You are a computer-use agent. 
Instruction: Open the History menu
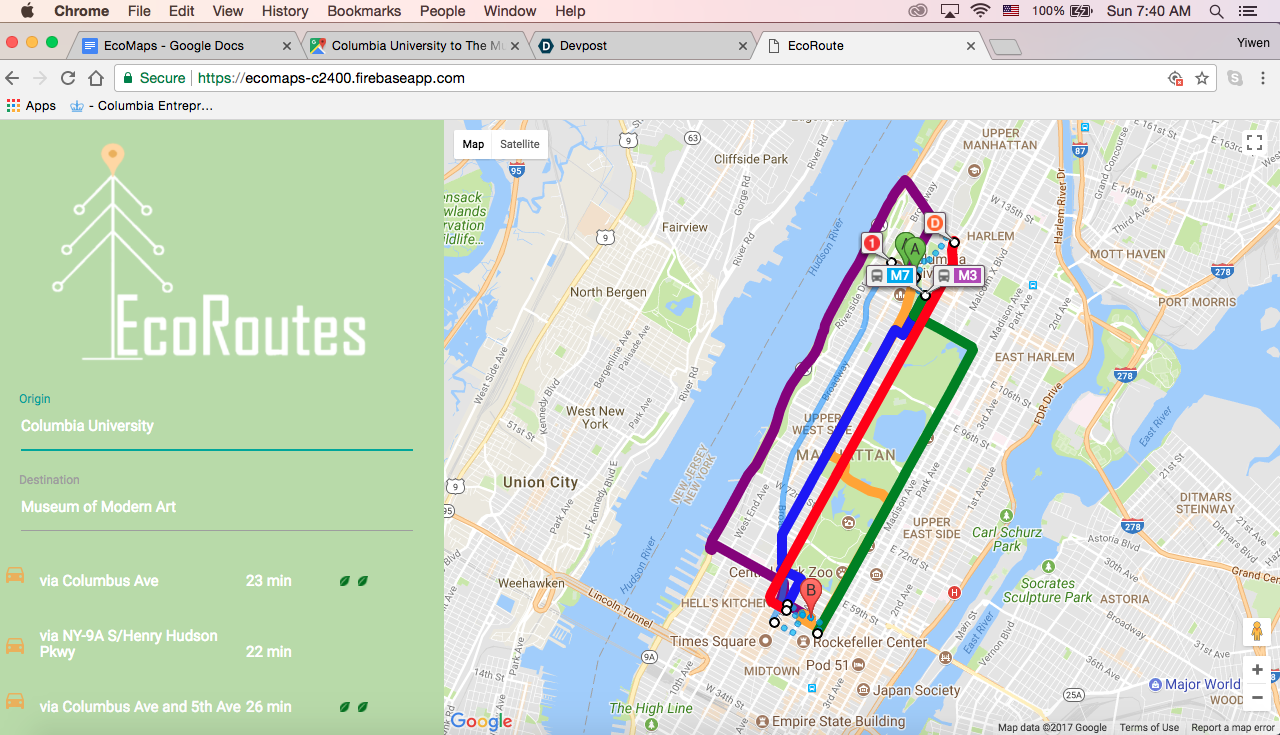[285, 11]
